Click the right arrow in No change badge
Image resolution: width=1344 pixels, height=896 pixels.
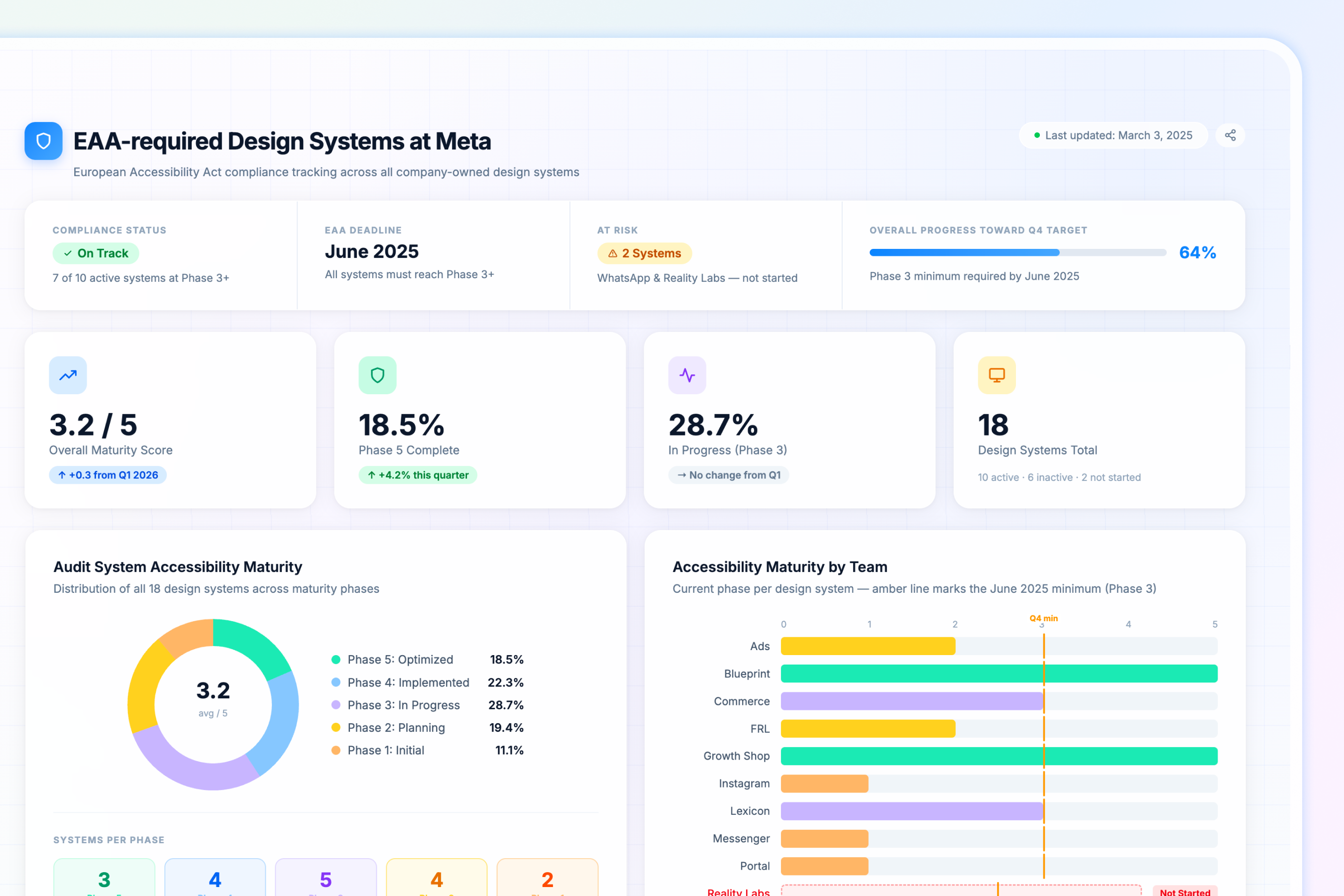pos(682,475)
